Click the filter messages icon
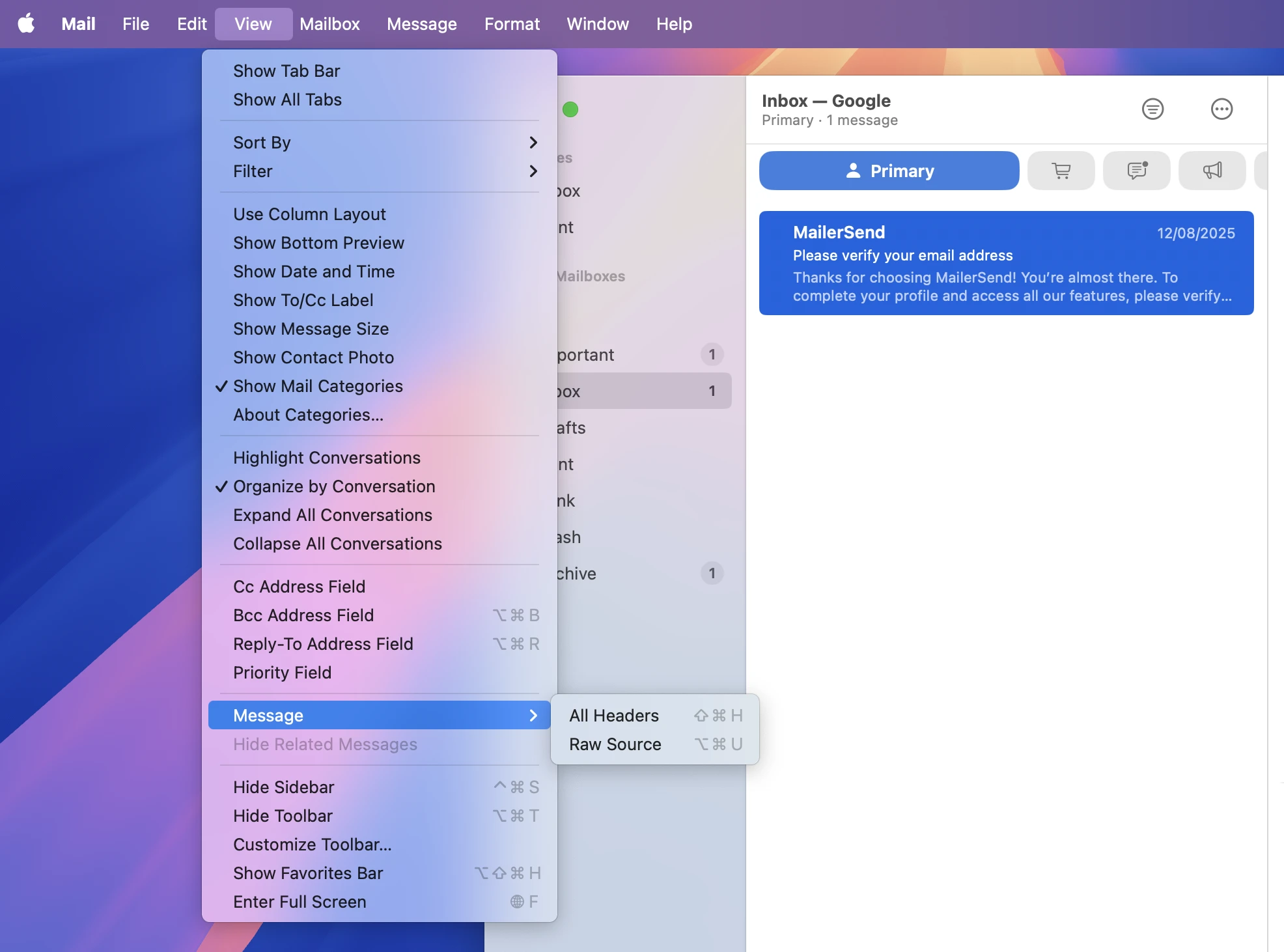Screen dimensions: 1284x952 tap(1152, 109)
